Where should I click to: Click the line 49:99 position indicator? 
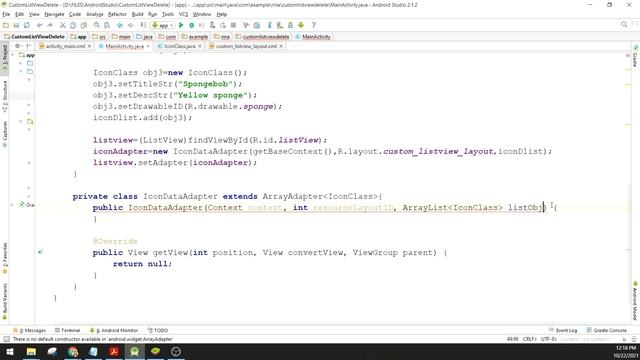pyautogui.click(x=512, y=339)
